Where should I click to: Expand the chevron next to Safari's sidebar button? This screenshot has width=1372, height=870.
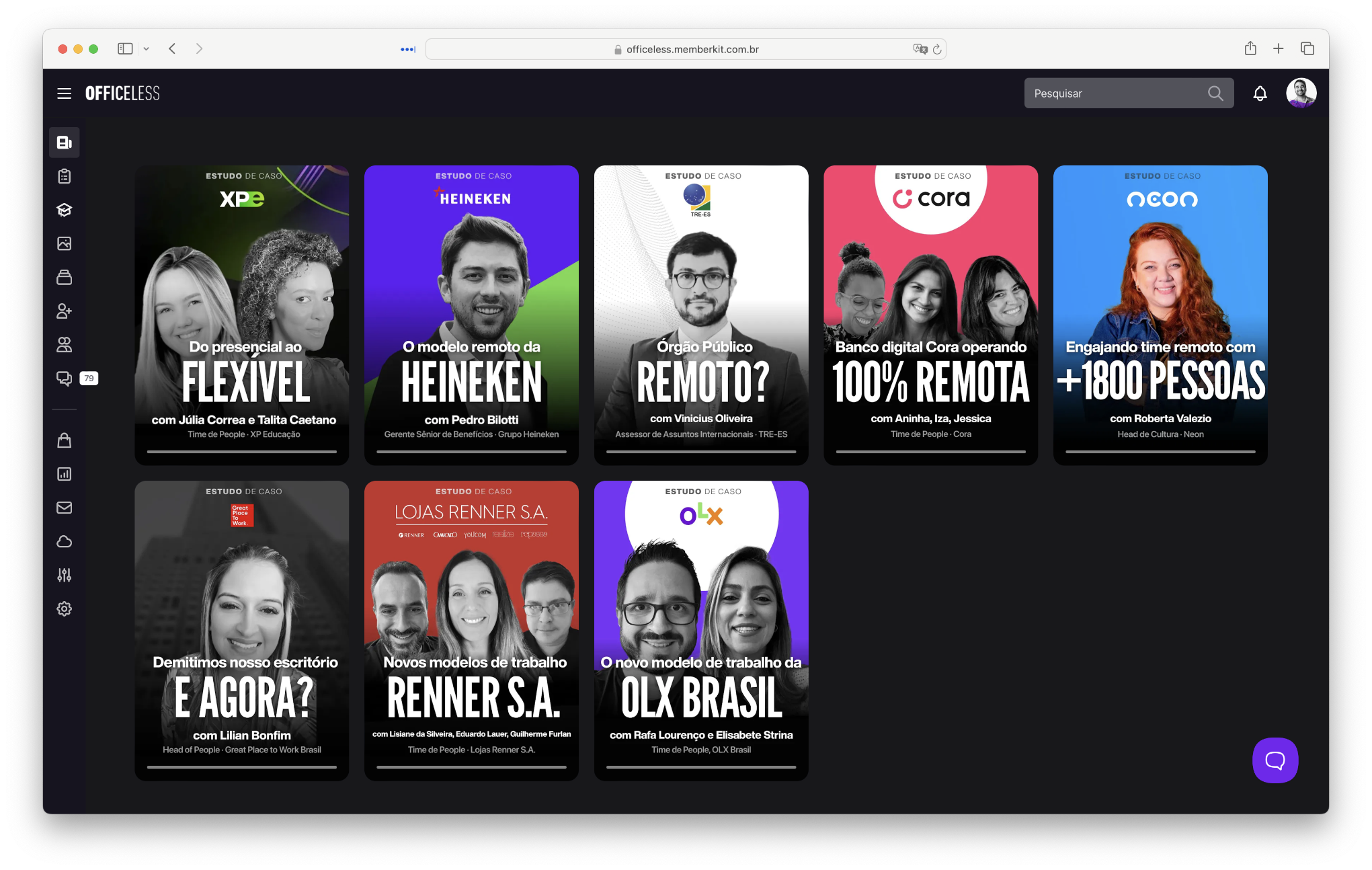coord(147,48)
